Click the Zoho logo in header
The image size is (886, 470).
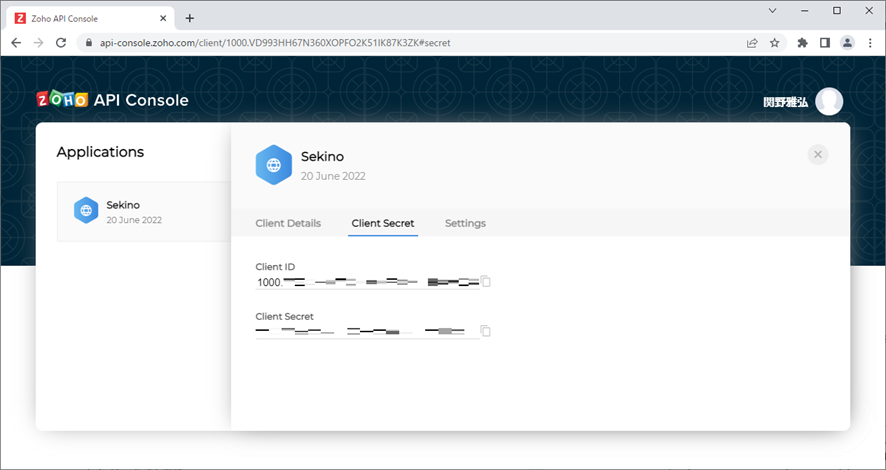[x=62, y=100]
